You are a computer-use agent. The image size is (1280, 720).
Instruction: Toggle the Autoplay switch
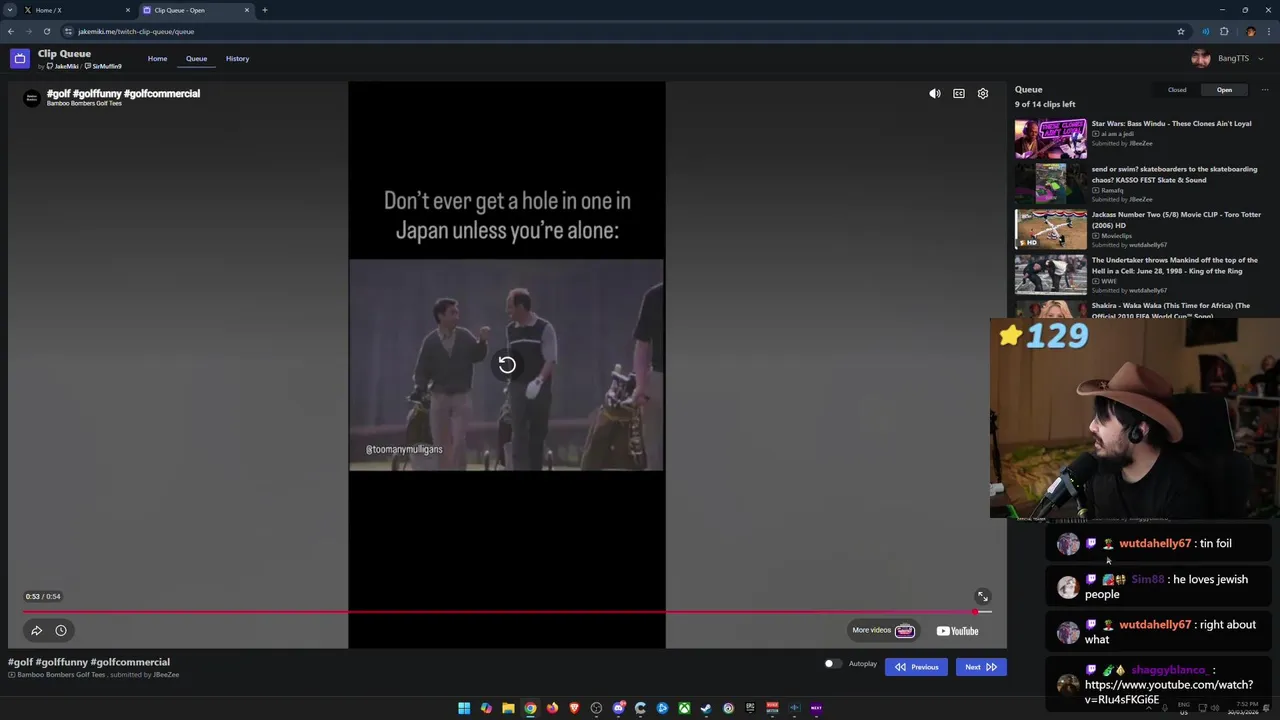(x=832, y=664)
